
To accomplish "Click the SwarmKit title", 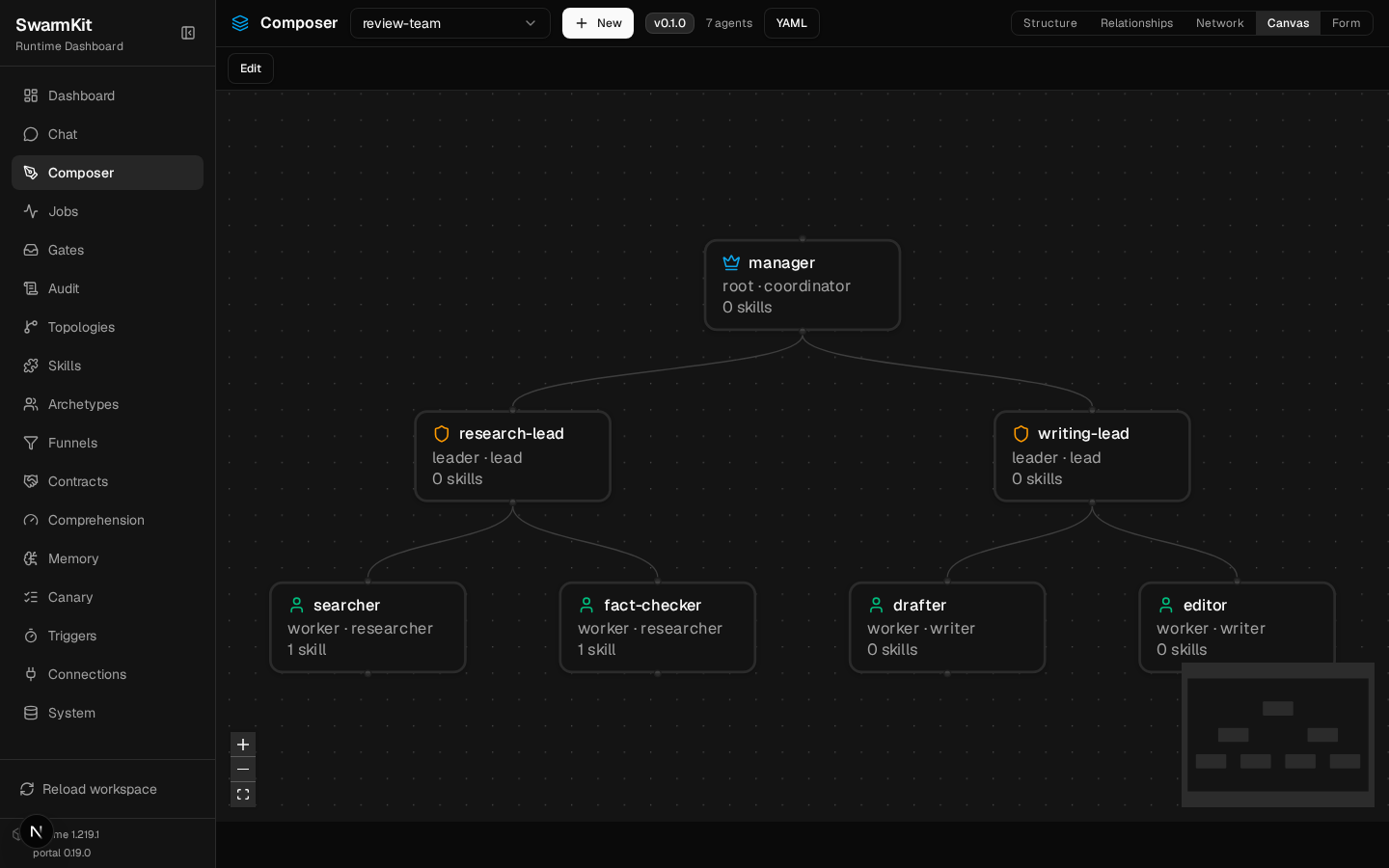I will [54, 25].
